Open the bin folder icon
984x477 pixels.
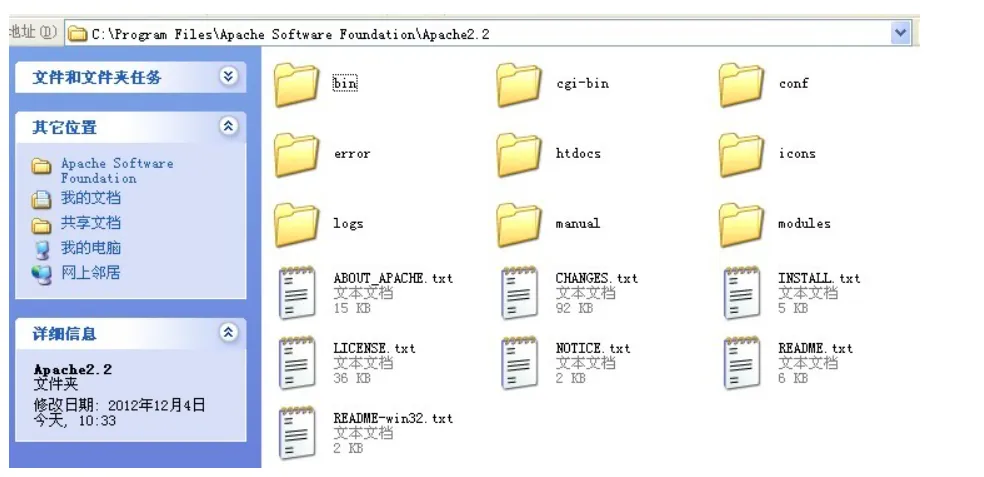297,85
